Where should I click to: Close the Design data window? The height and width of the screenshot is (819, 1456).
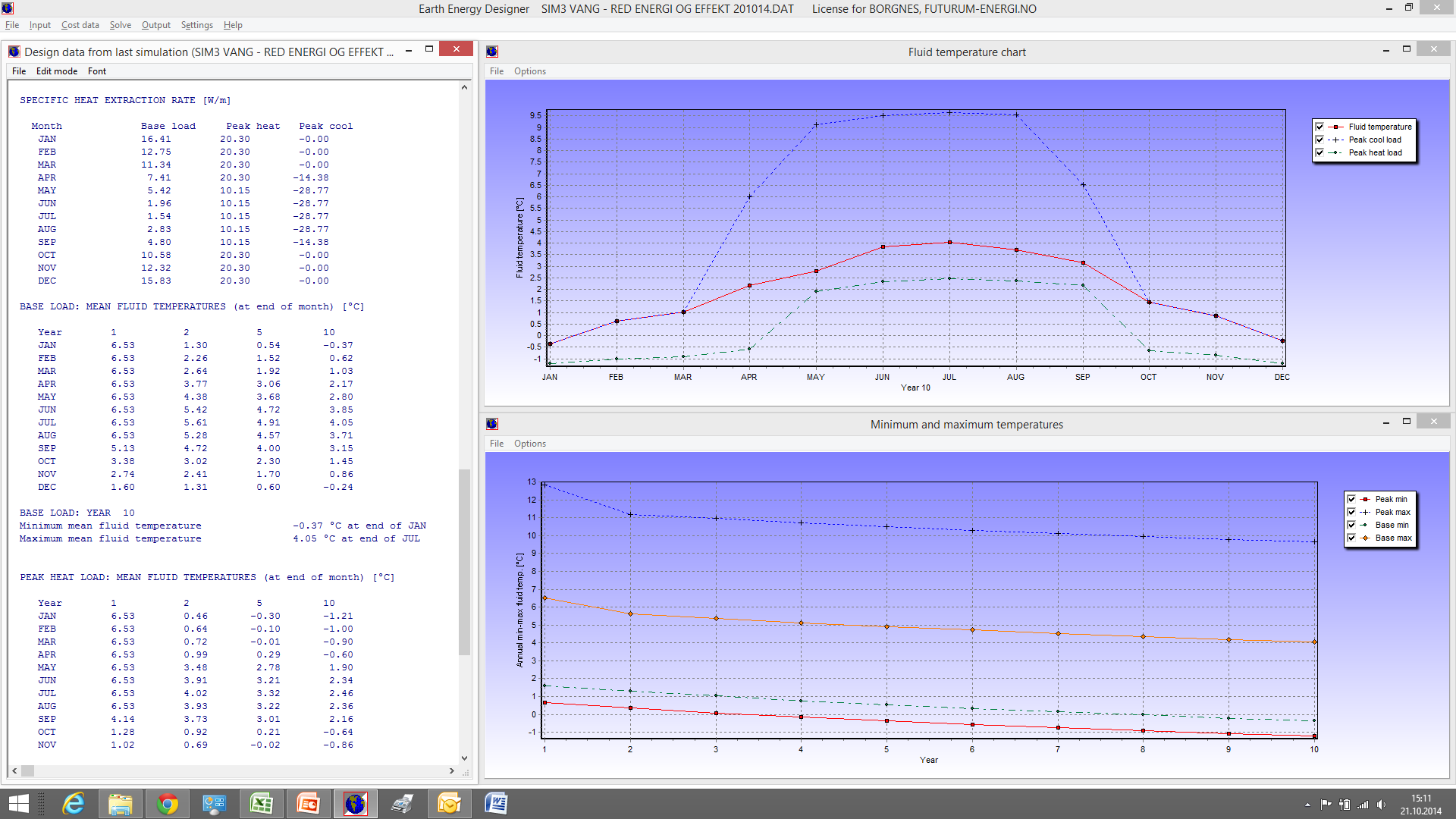(457, 49)
